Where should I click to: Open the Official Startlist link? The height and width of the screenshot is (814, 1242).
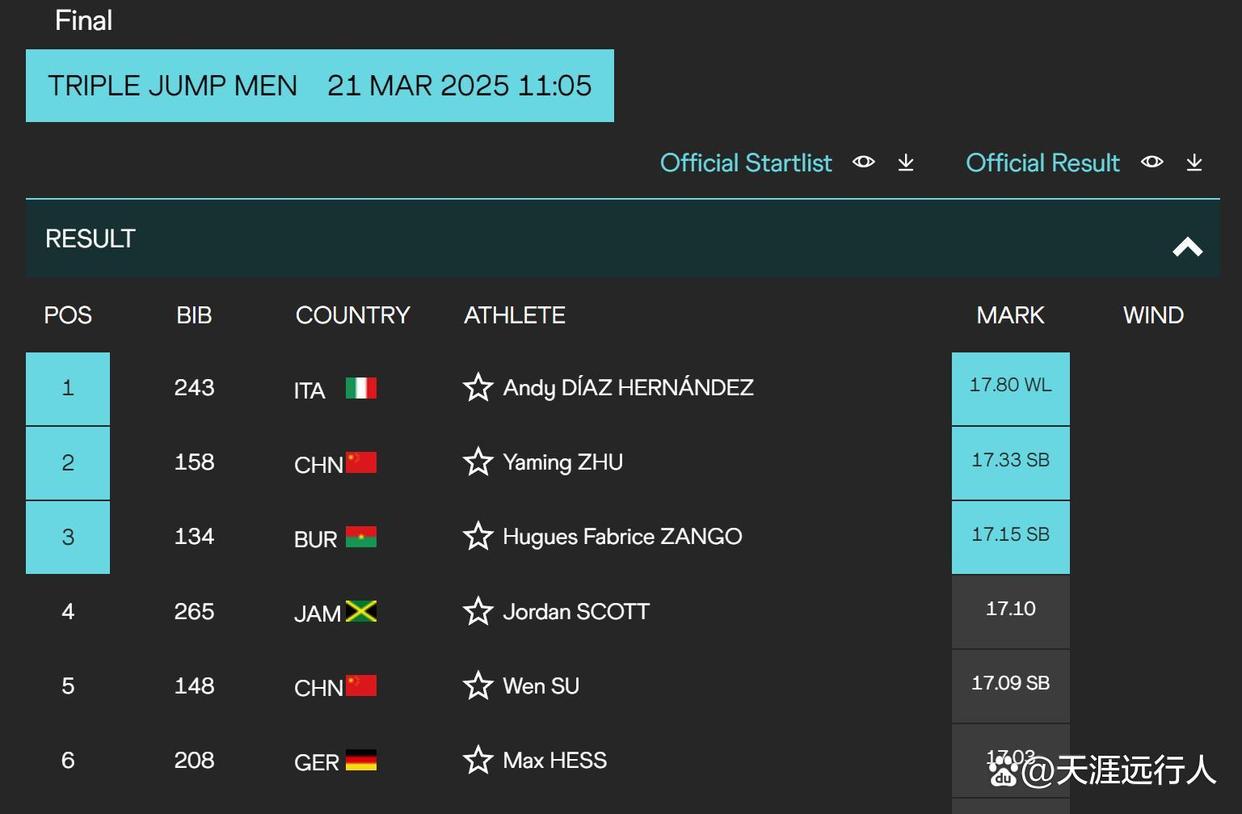click(746, 163)
